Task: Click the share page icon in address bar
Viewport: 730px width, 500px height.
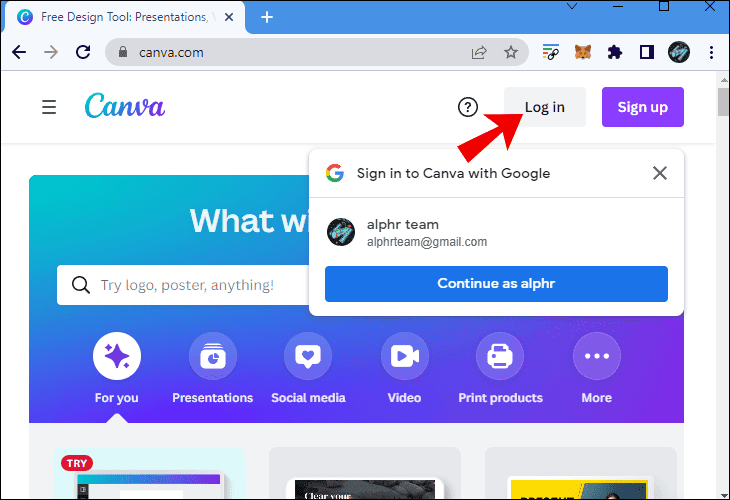Action: pyautogui.click(x=479, y=52)
